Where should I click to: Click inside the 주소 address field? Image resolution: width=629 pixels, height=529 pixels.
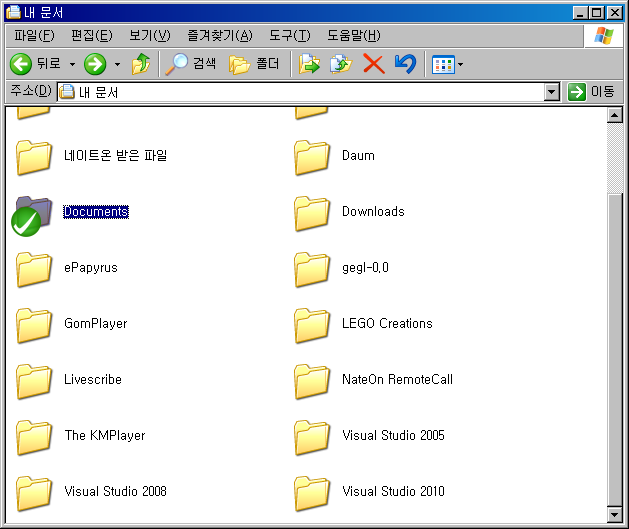[x=301, y=92]
